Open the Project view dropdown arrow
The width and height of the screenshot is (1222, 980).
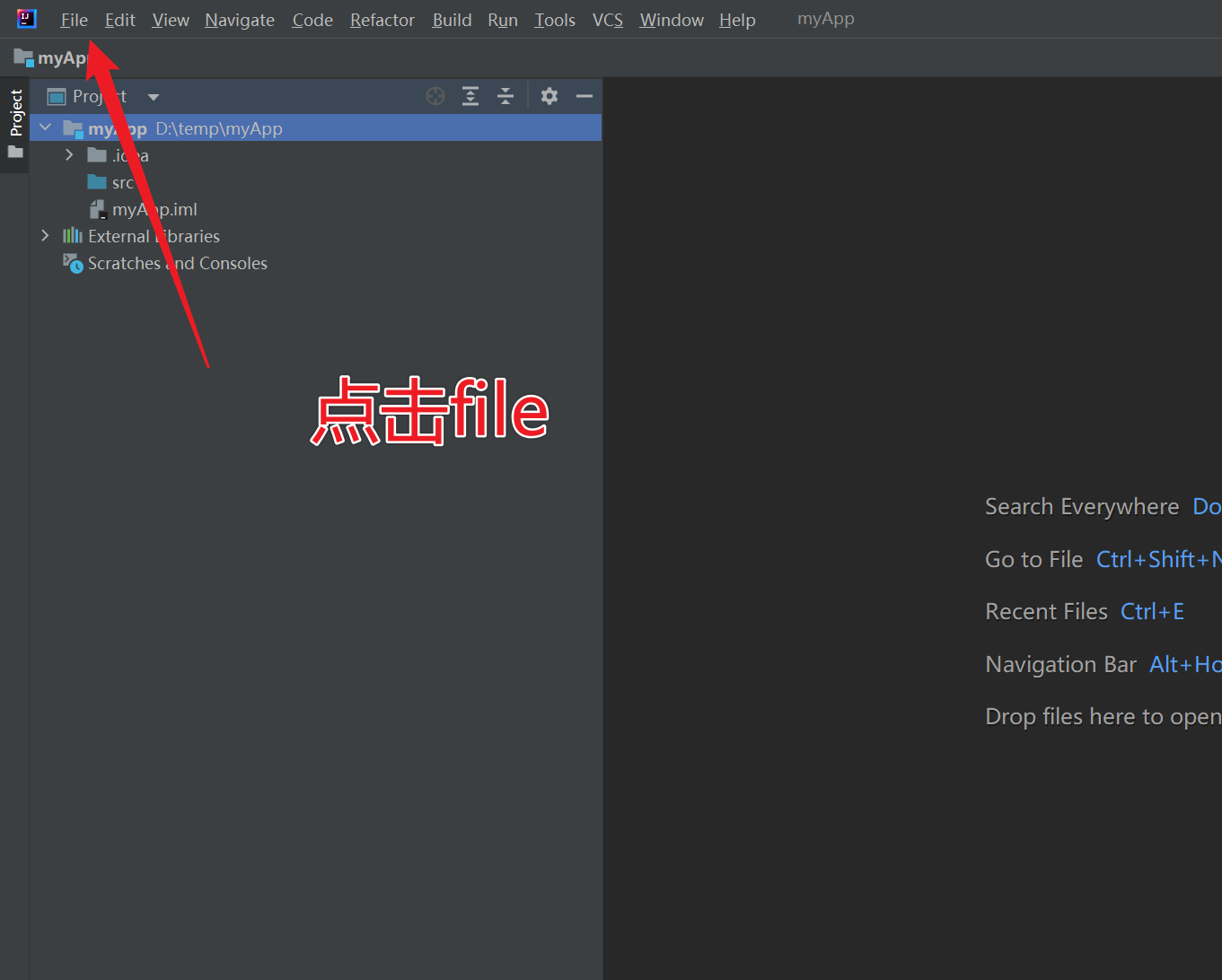(154, 97)
